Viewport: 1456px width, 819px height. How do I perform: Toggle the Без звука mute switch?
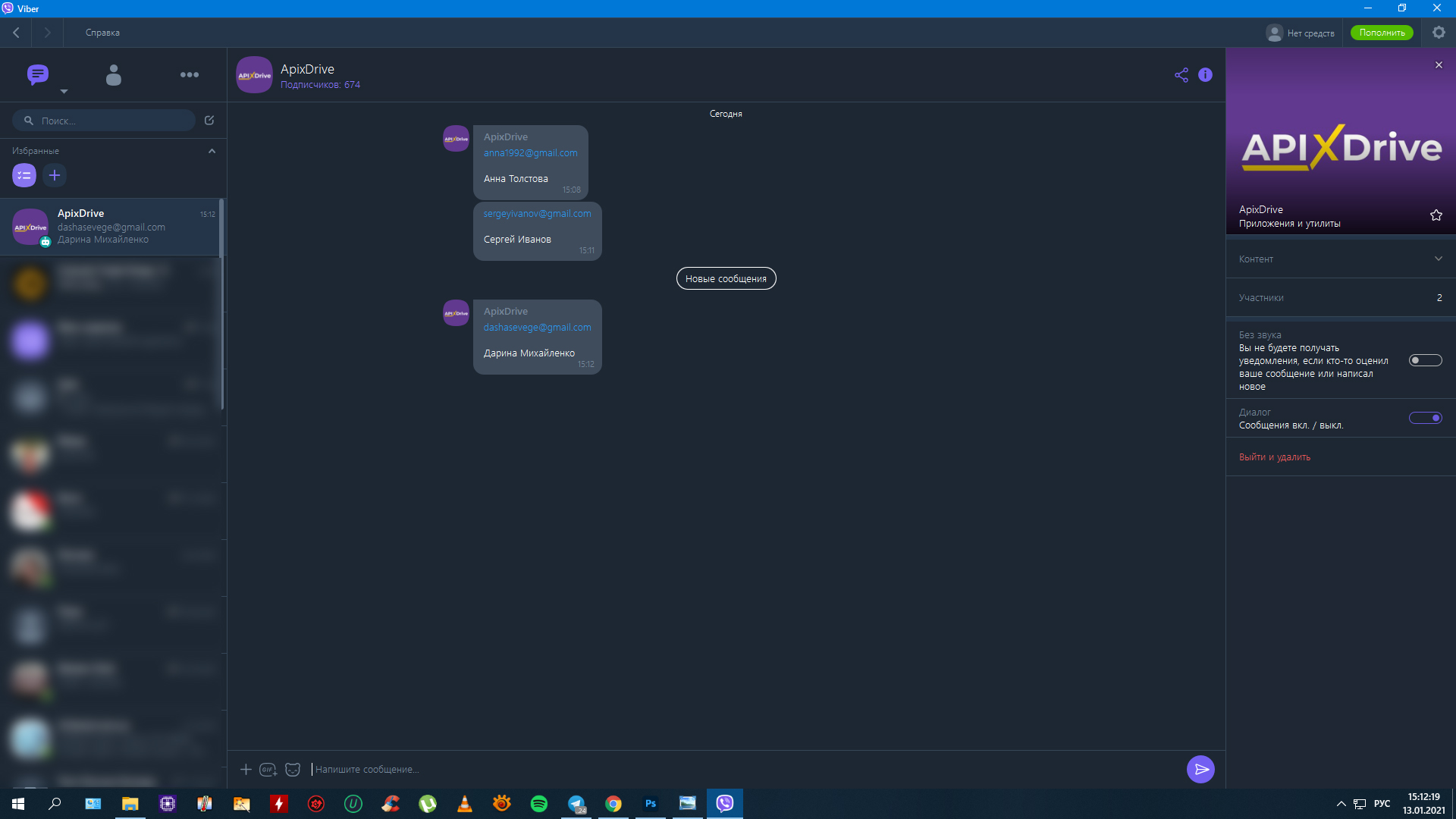(1425, 360)
